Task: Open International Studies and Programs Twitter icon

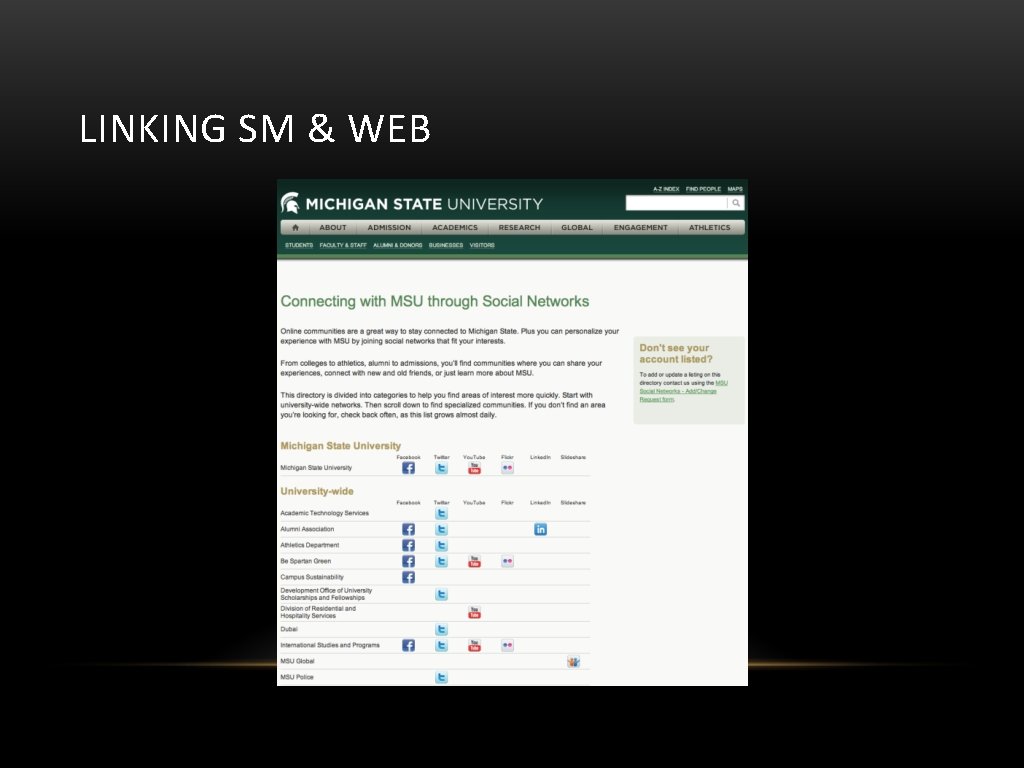Action: point(441,645)
